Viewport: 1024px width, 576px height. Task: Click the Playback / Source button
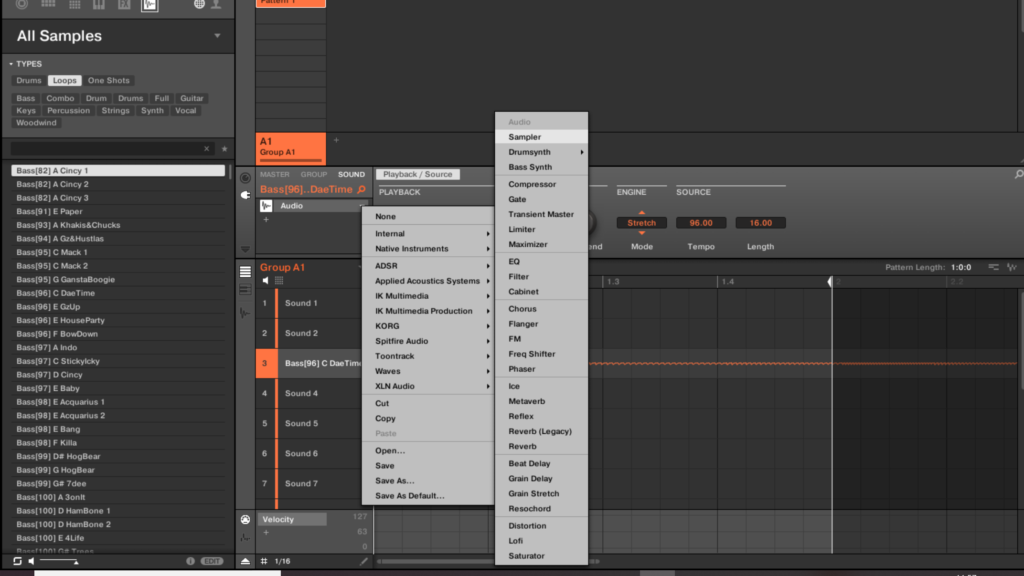pyautogui.click(x=418, y=175)
